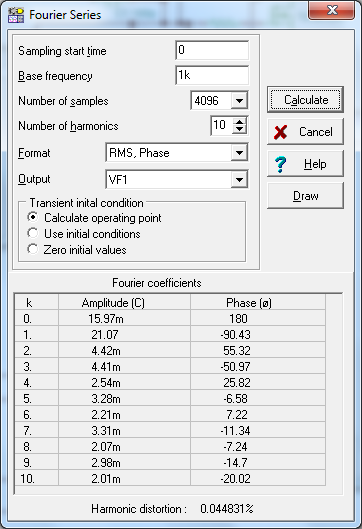Screen dimensions: 362x529
Task: Select the harmonic row k equals 1
Action: point(170,334)
